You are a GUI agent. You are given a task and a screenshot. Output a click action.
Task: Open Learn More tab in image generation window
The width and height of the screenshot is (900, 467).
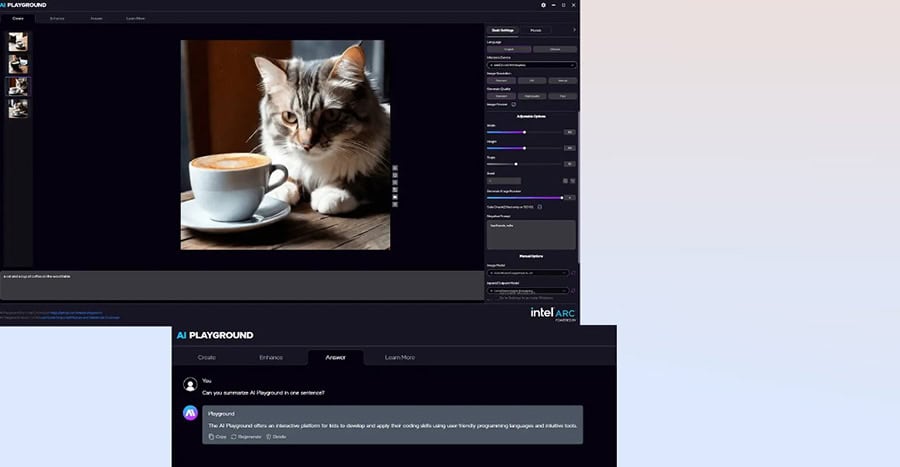pyautogui.click(x=135, y=18)
